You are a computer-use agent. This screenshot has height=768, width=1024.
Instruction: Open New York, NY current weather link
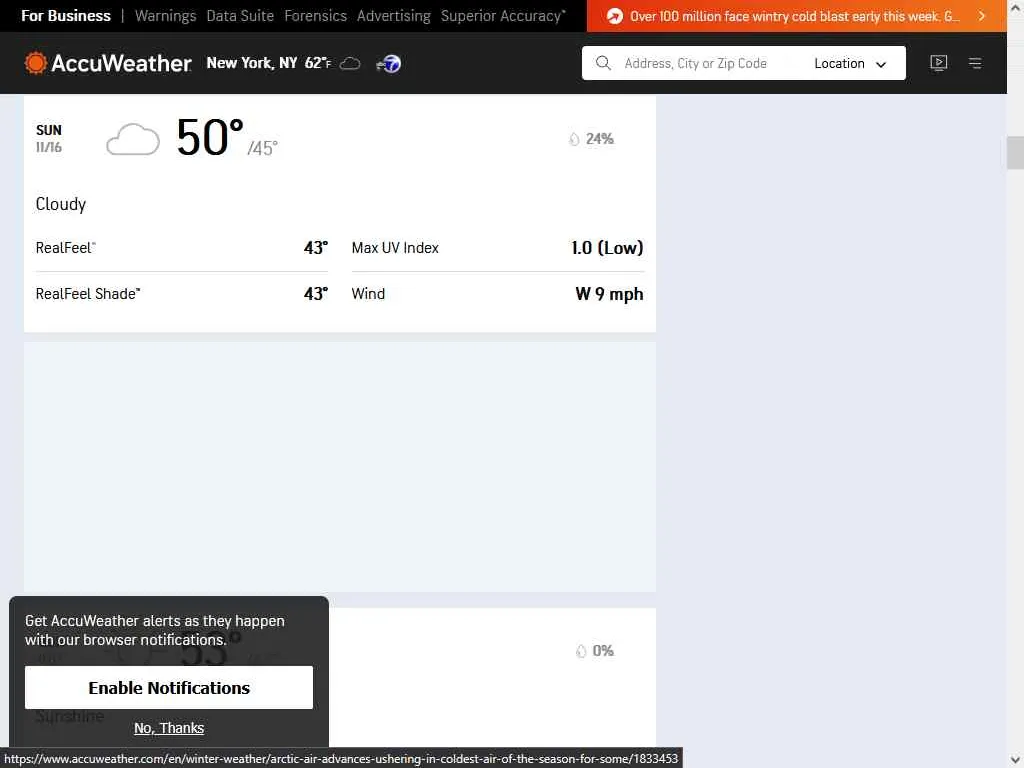252,63
